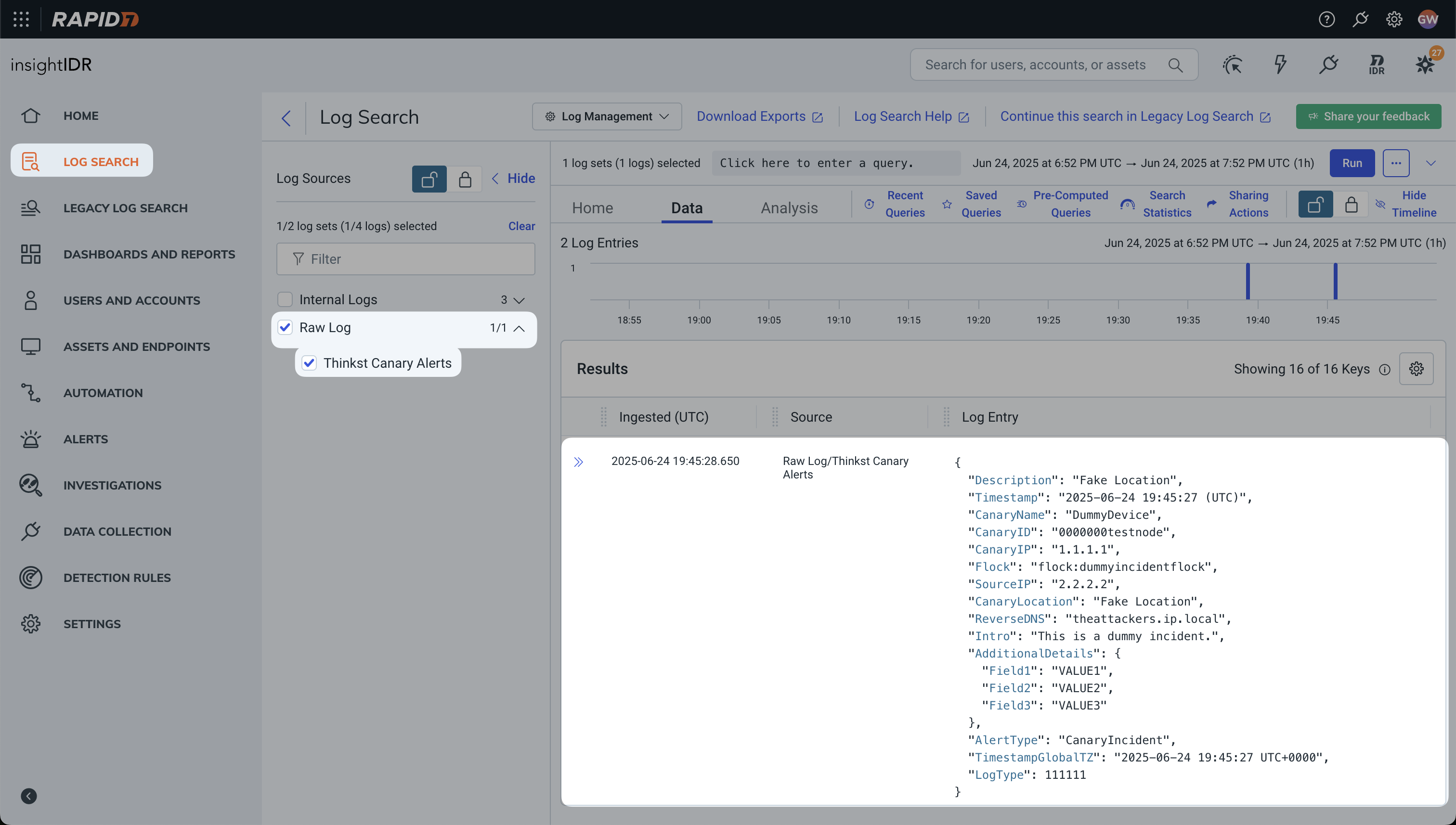The image size is (1456, 825).
Task: Go to Home in sidebar
Action: (x=80, y=116)
